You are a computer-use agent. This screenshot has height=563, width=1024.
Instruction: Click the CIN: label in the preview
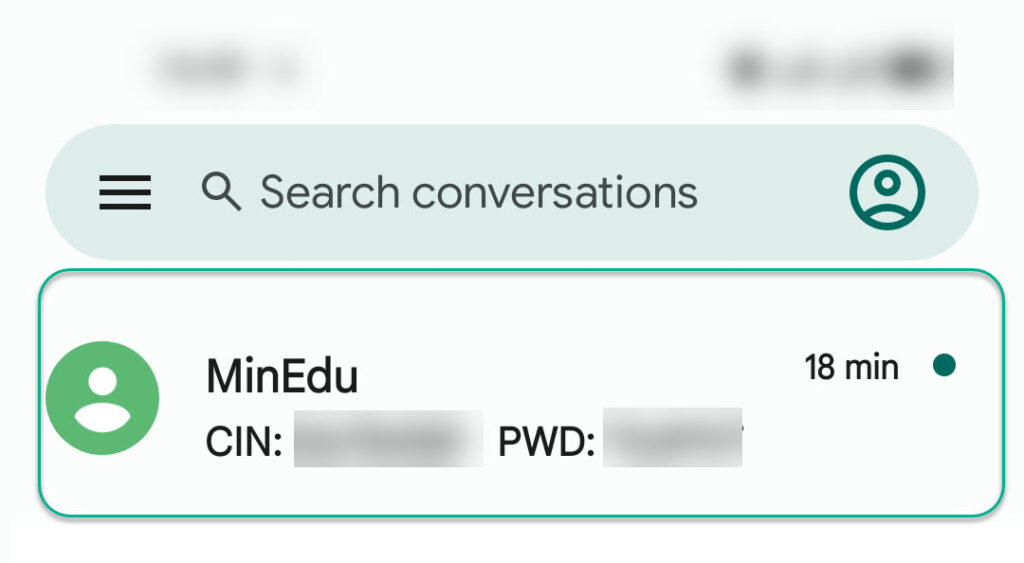[x=244, y=442]
